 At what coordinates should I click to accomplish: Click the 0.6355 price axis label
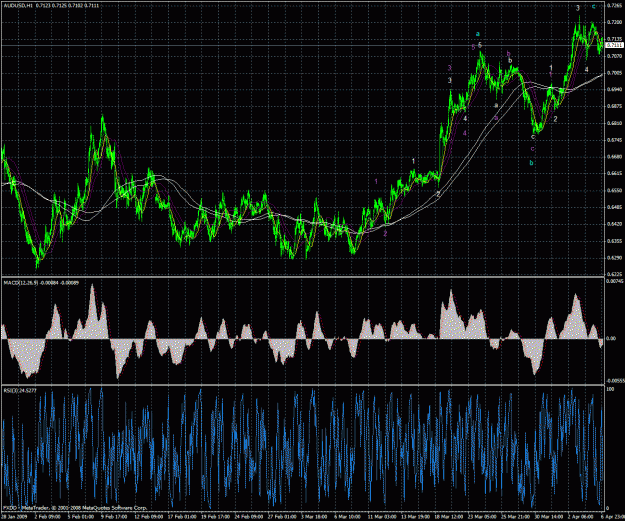(x=613, y=241)
